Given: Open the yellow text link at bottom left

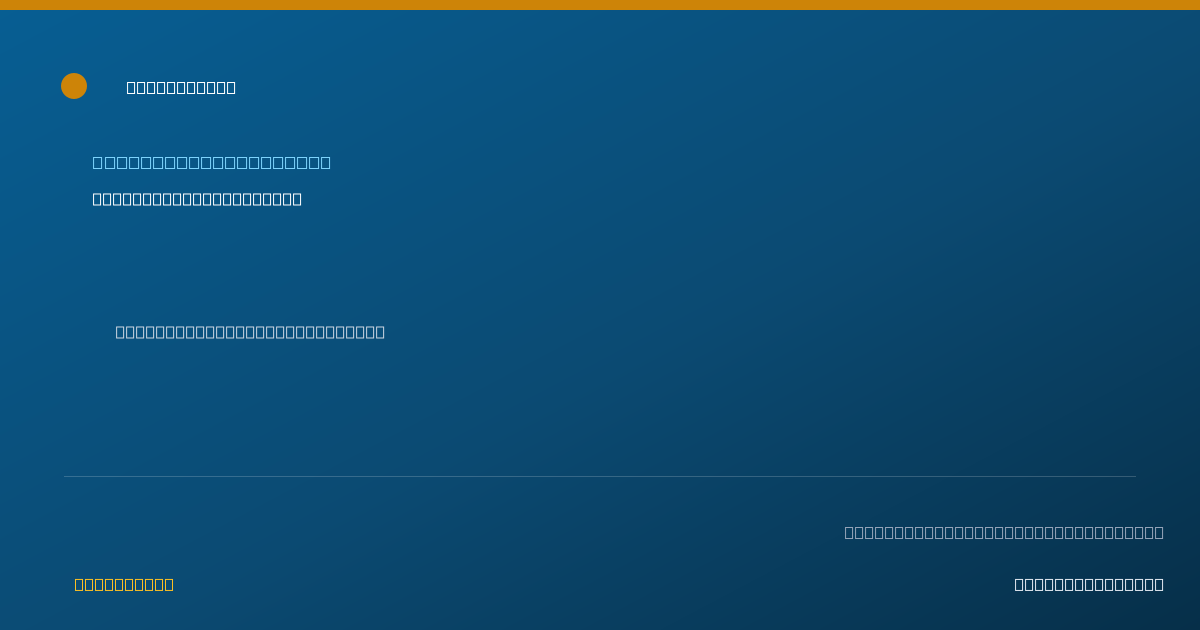Looking at the screenshot, I should pyautogui.click(x=124, y=584).
